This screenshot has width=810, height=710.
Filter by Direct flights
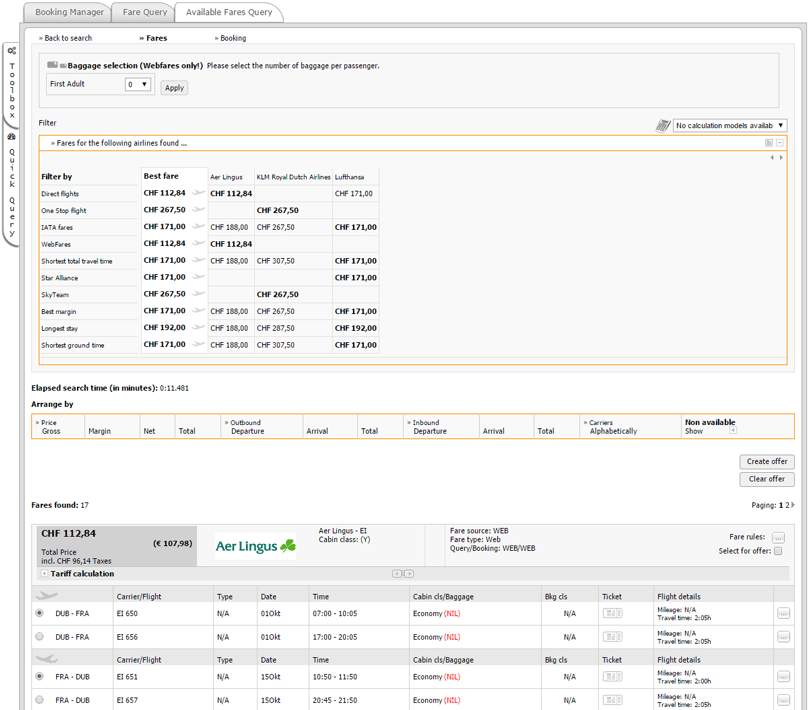60,194
